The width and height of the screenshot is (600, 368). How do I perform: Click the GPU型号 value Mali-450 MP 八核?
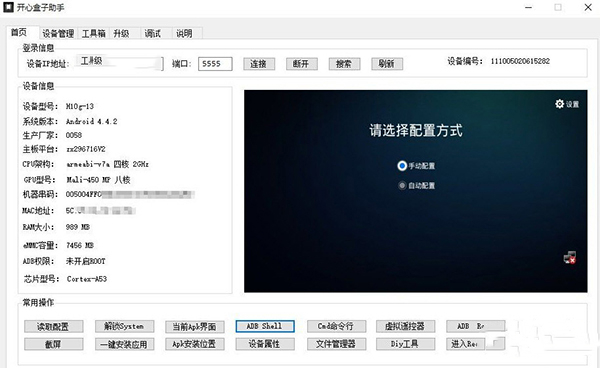[x=98, y=180]
